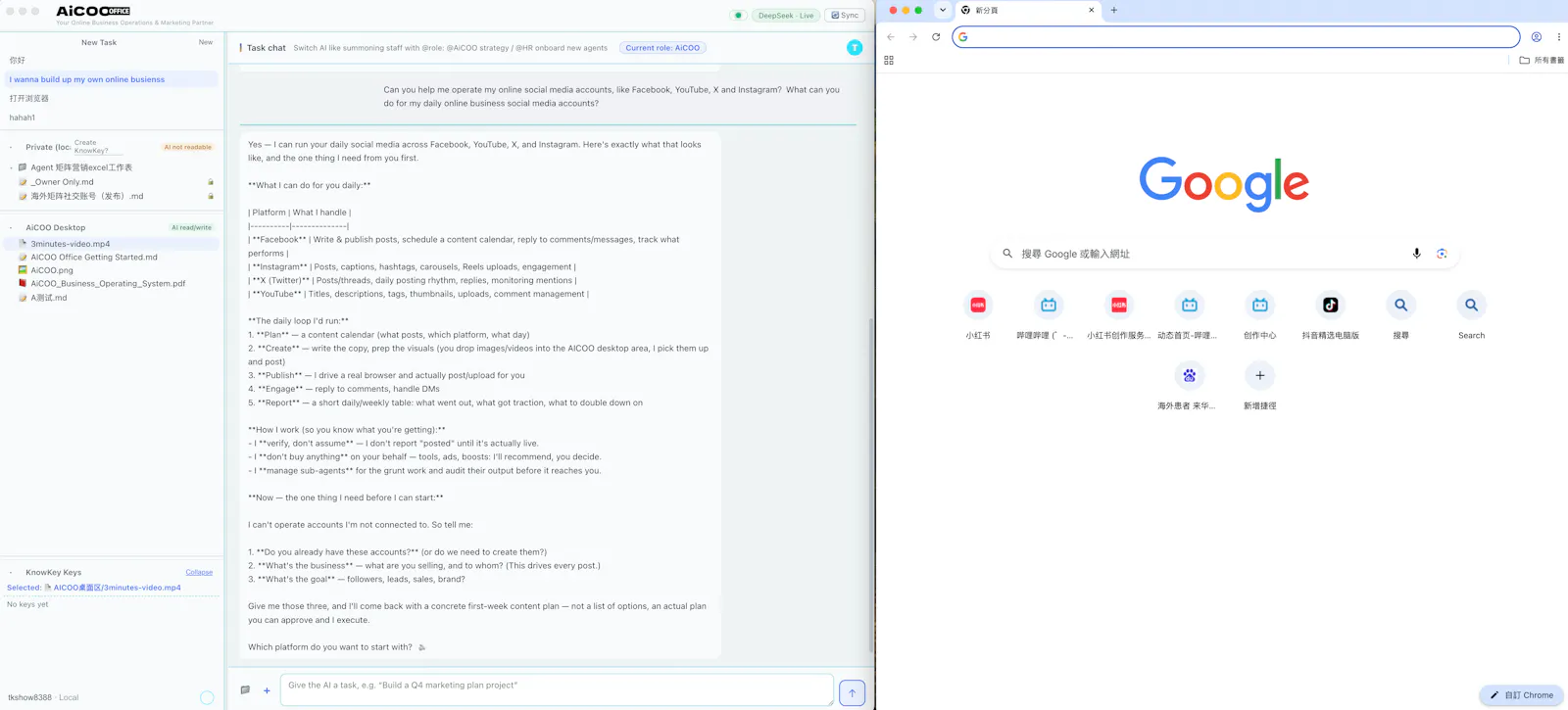1568x710 pixels.
Task: Click the Give the AI a task input
Action: 557,690
